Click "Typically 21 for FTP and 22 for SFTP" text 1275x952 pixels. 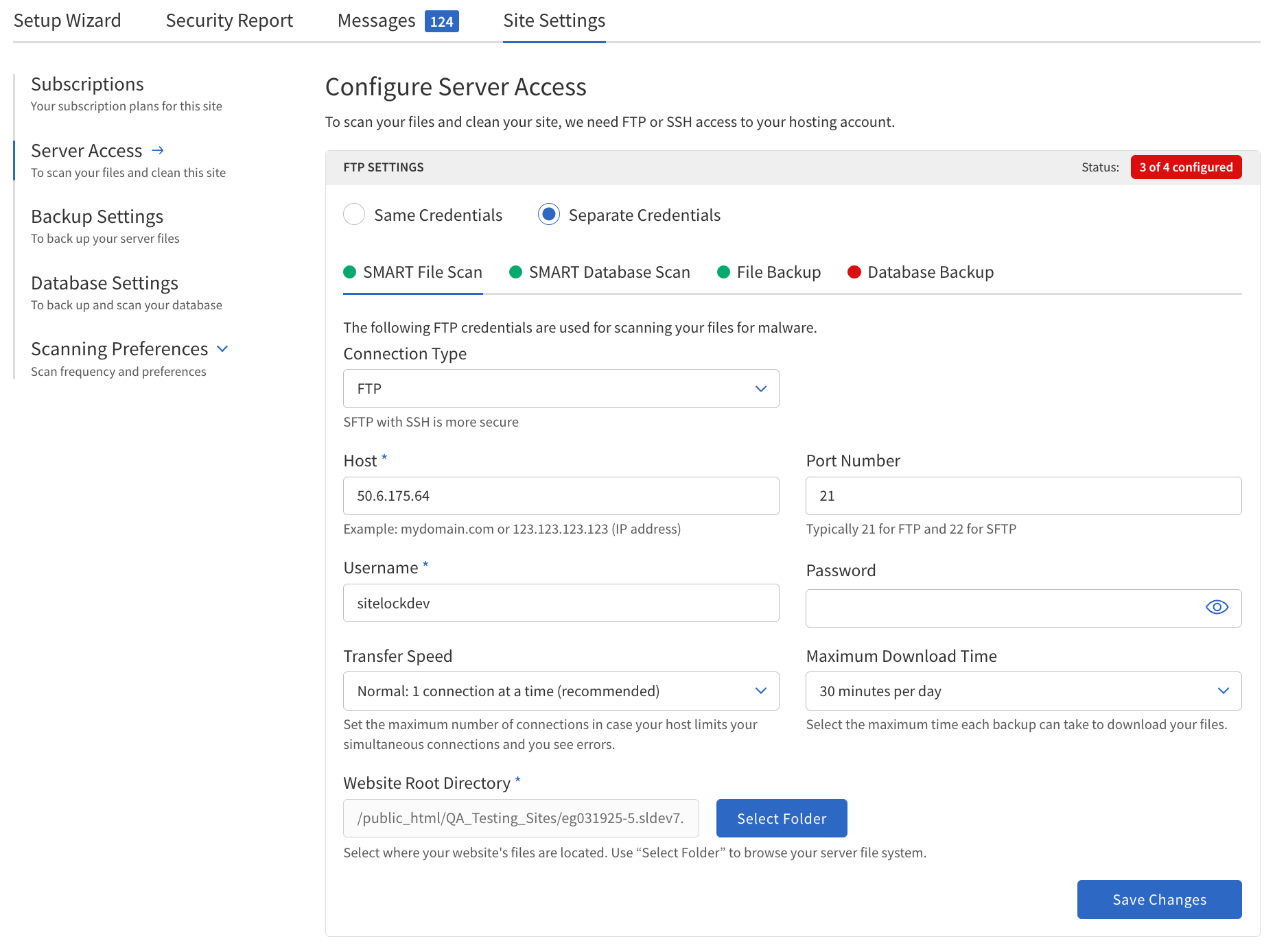pyautogui.click(x=911, y=529)
